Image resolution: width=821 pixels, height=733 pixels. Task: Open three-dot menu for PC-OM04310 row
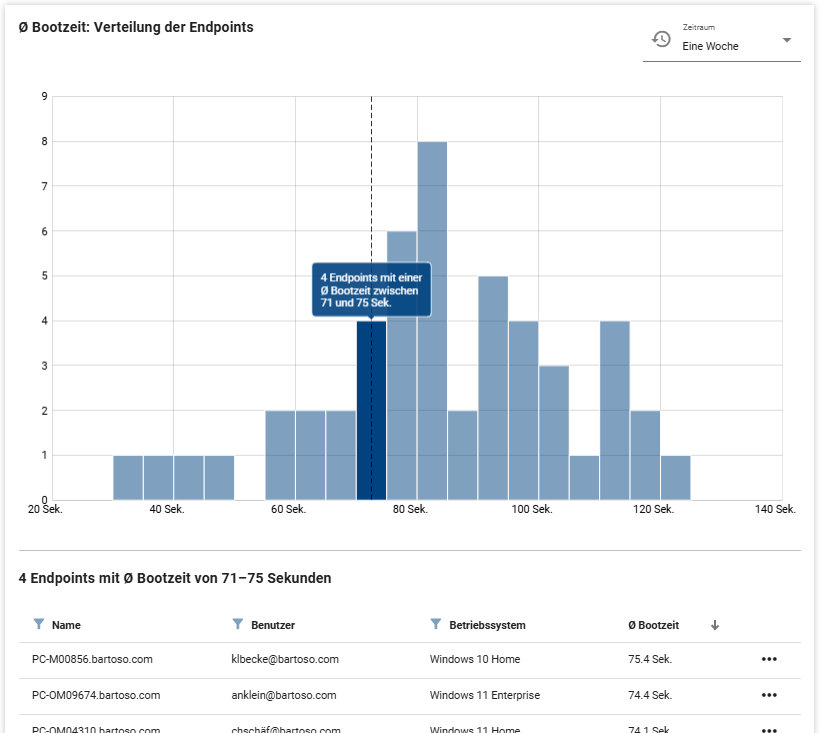click(768, 727)
